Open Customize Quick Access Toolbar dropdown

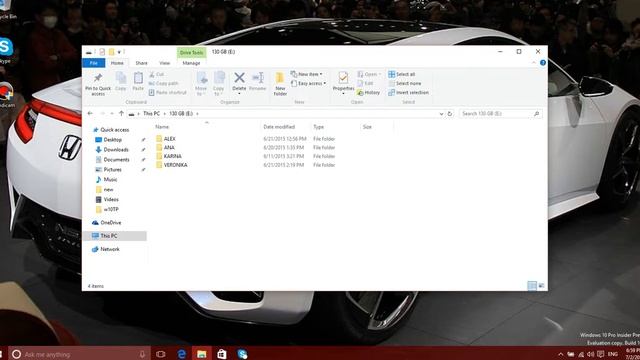pyautogui.click(x=119, y=52)
